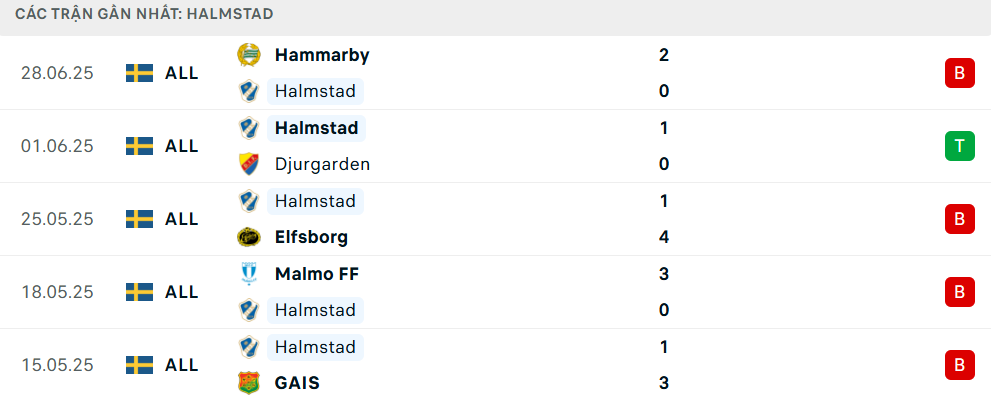Click Swedish flag icon for 15.05.25 match
Screen dimensions: 991x397
139,365
